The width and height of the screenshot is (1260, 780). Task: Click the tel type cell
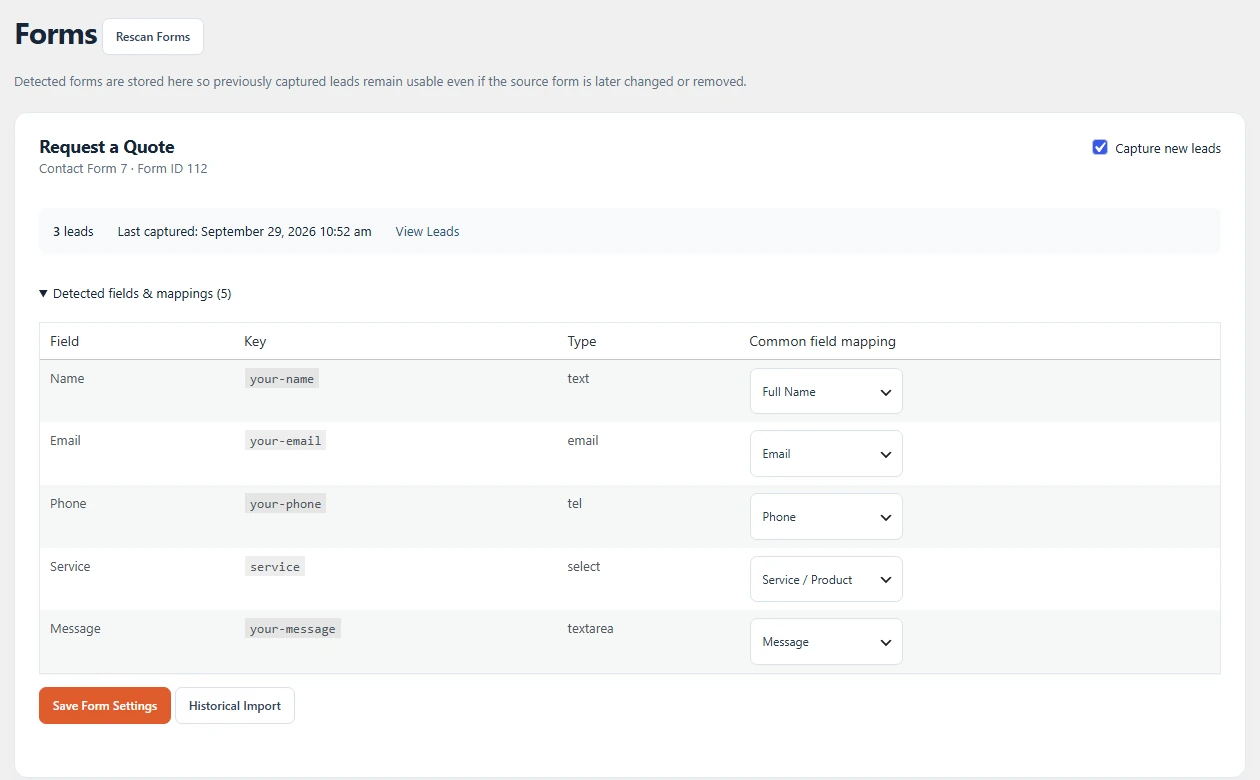[x=574, y=504]
